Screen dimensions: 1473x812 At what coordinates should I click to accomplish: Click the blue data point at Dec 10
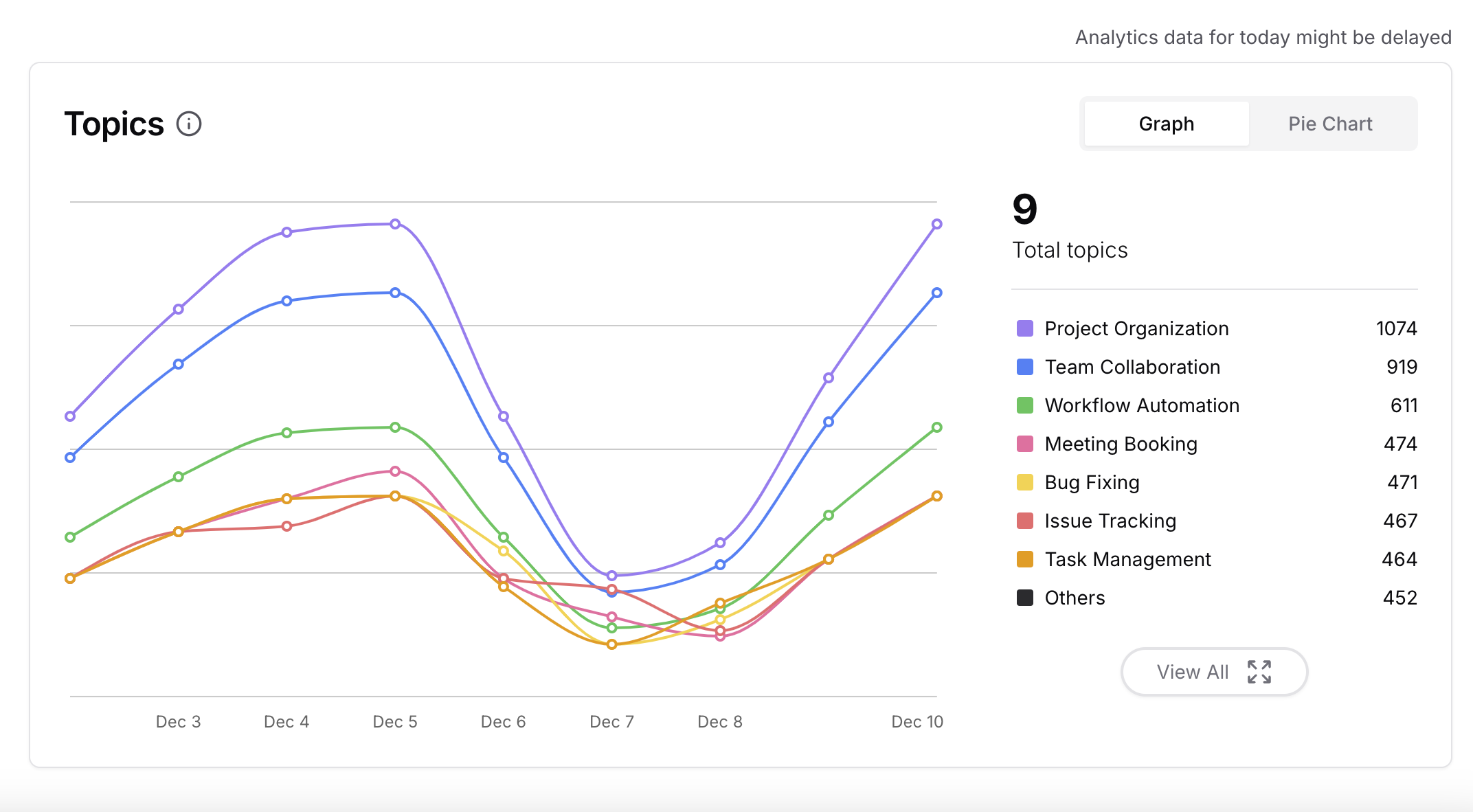[936, 293]
